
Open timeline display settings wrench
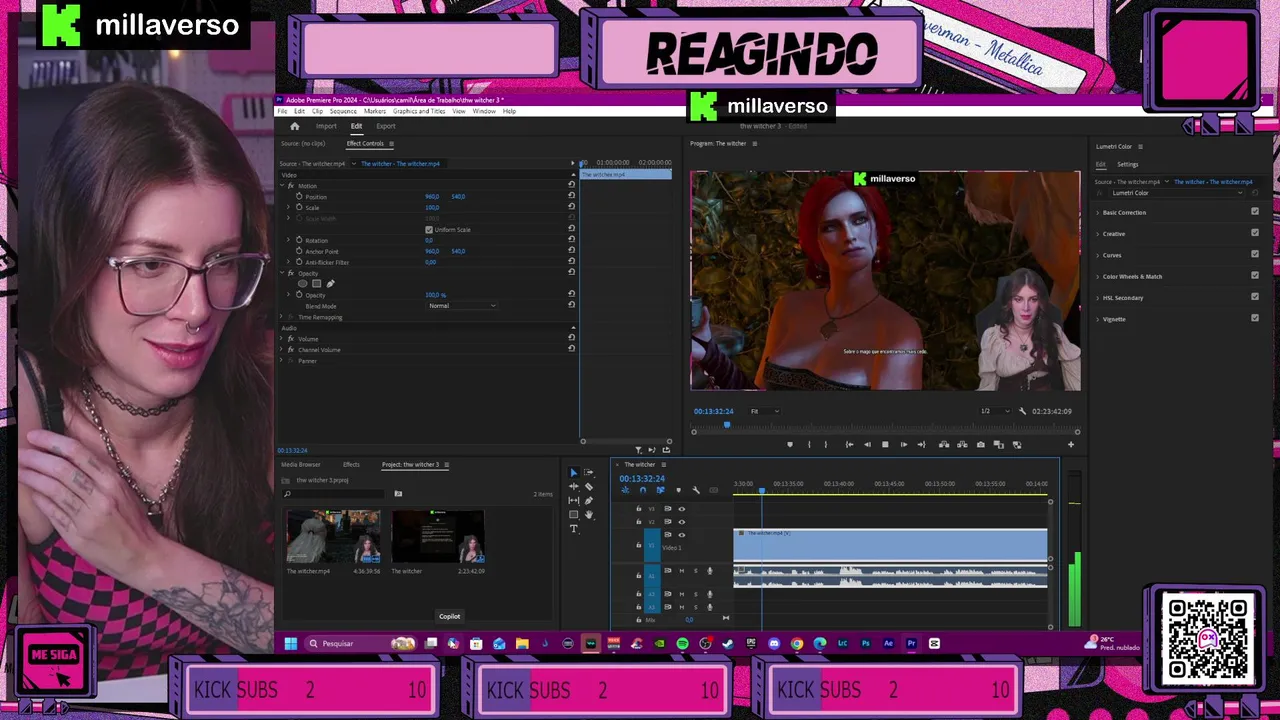pos(696,490)
